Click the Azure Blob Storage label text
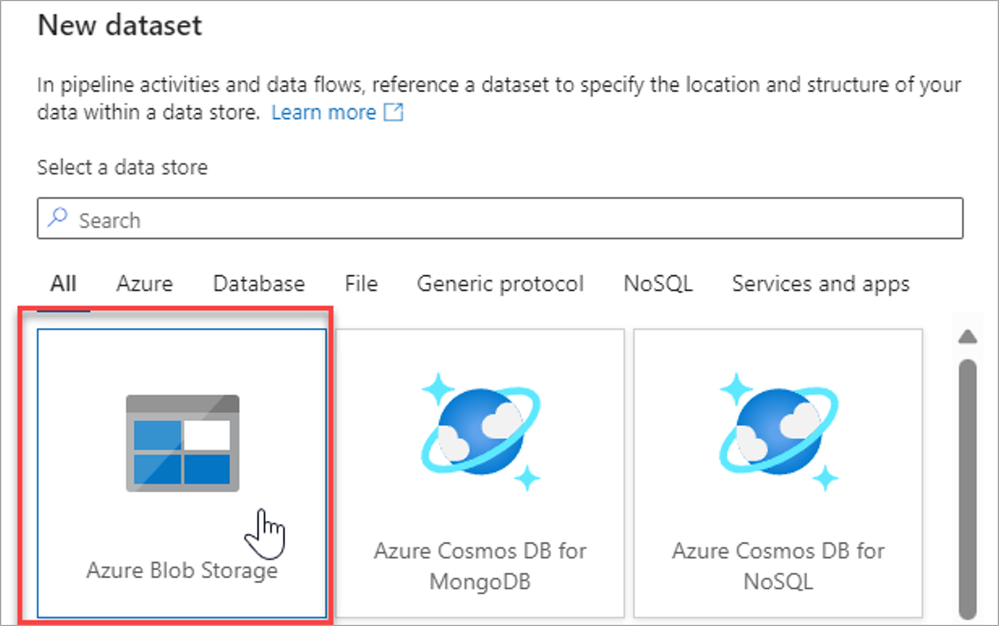The width and height of the screenshot is (999, 626). (x=182, y=571)
